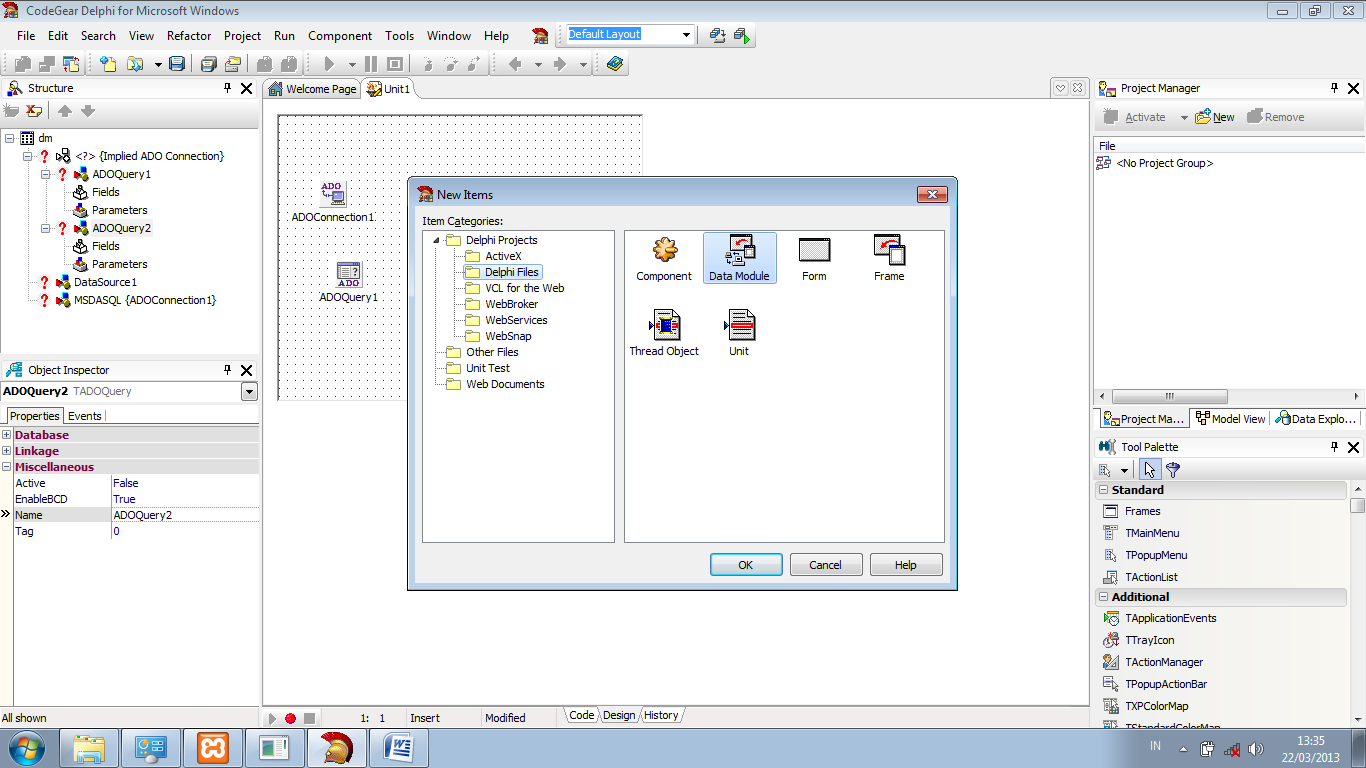The width and height of the screenshot is (1366, 768).
Task: Open Help via the blue book toolbar icon
Action: click(x=614, y=63)
